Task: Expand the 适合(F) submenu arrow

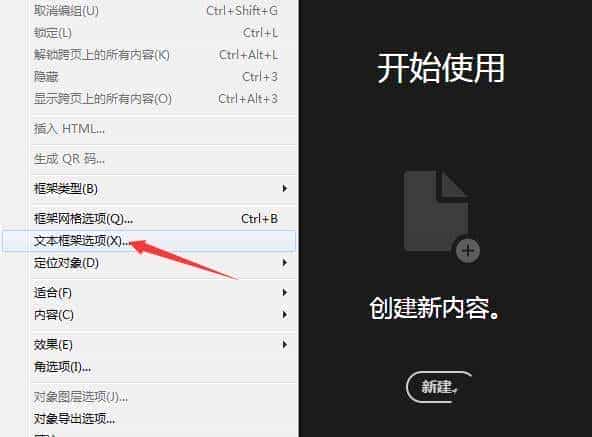Action: (285, 292)
